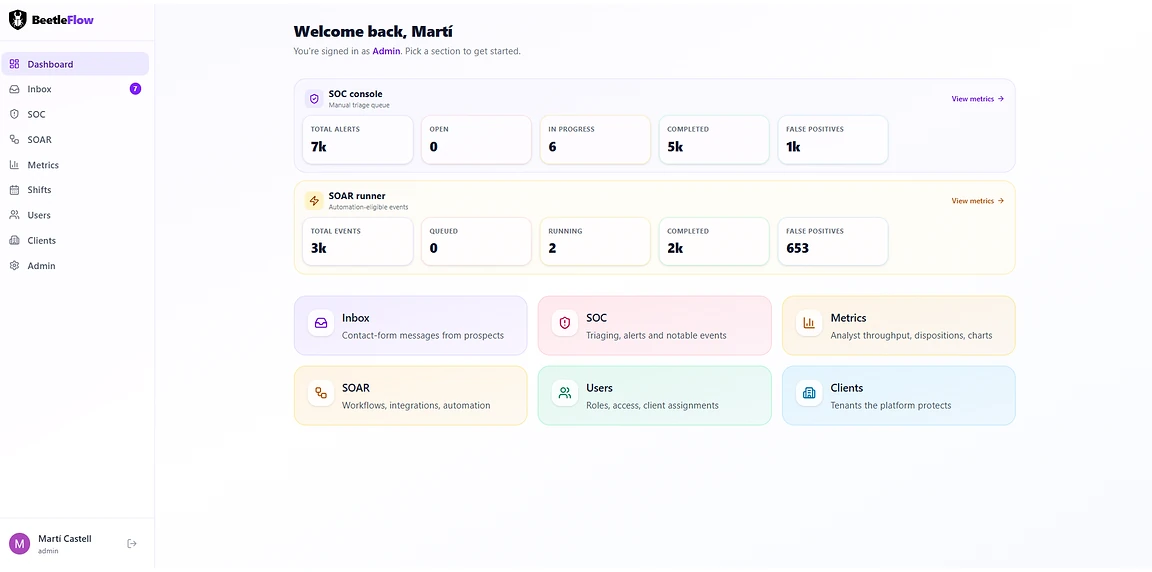Click the purple Admin role link
Screen dimensions: 1152x572
386,51
